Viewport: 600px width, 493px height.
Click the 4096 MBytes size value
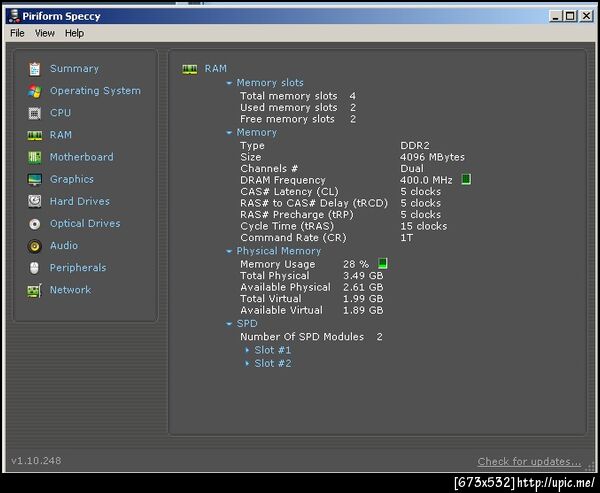pyautogui.click(x=432, y=157)
